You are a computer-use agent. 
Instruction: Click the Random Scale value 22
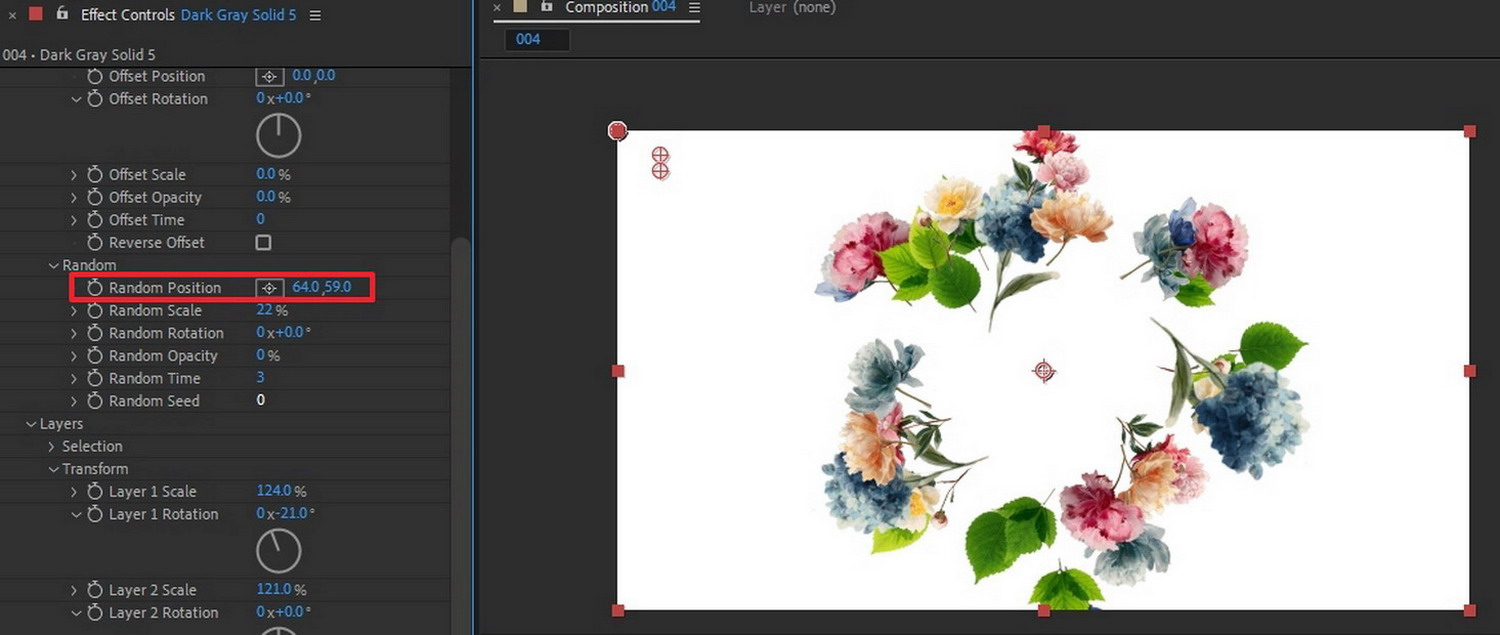265,310
